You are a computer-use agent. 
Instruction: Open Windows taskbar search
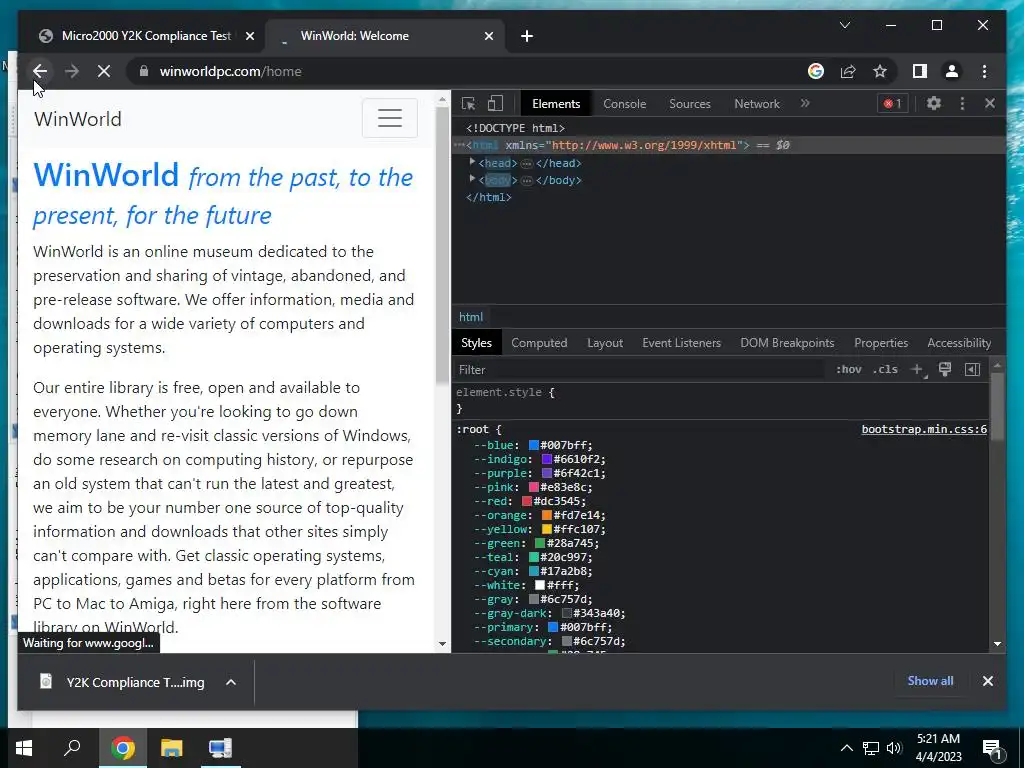[x=72, y=748]
